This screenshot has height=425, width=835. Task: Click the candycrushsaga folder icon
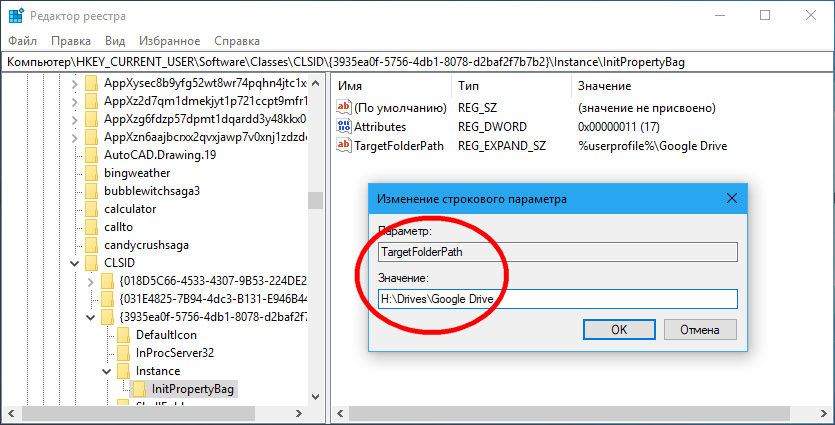click(90, 245)
